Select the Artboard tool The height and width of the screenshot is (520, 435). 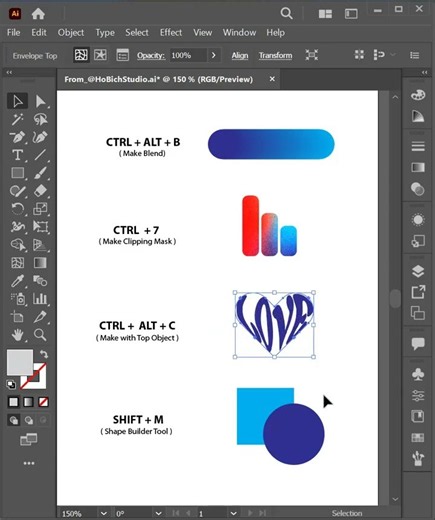click(x=17, y=317)
